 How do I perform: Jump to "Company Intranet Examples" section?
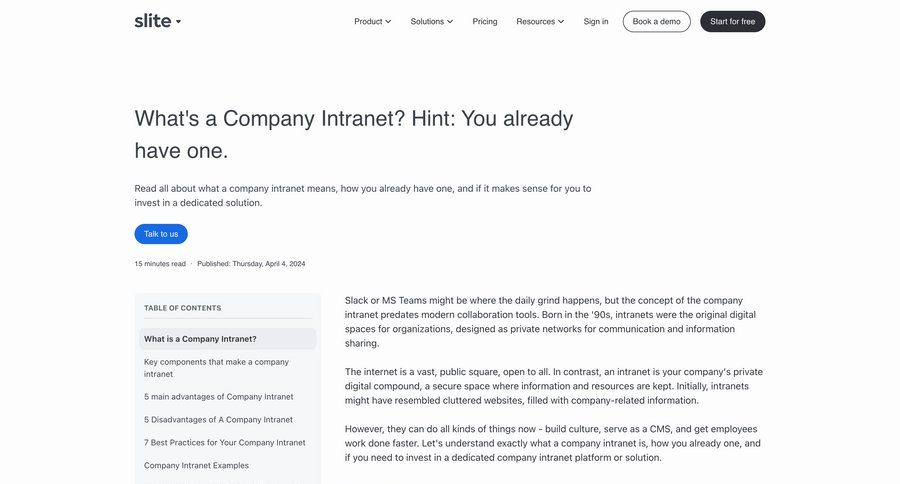pyautogui.click(x=196, y=466)
